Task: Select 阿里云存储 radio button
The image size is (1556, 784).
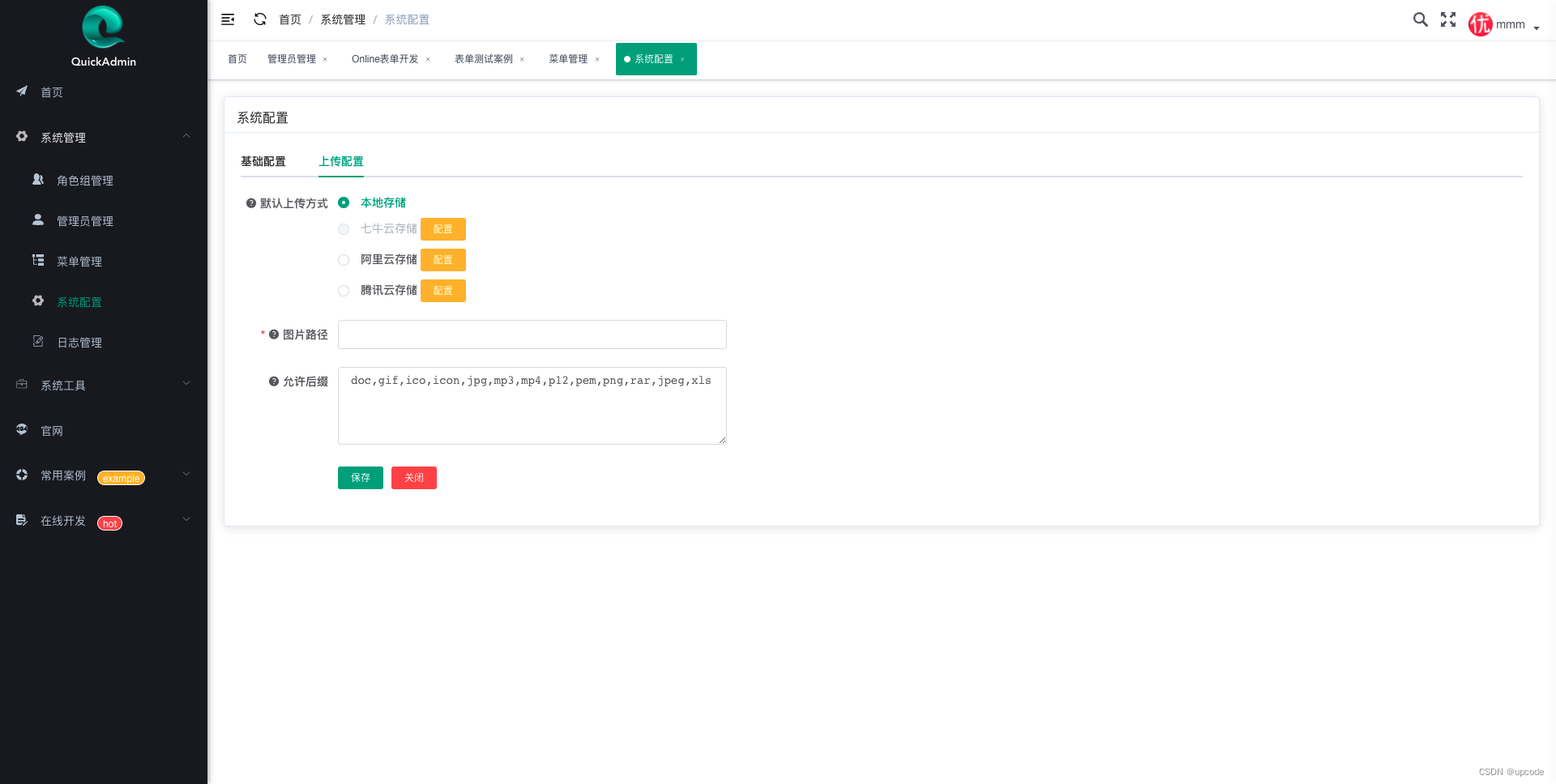Action: 344,260
